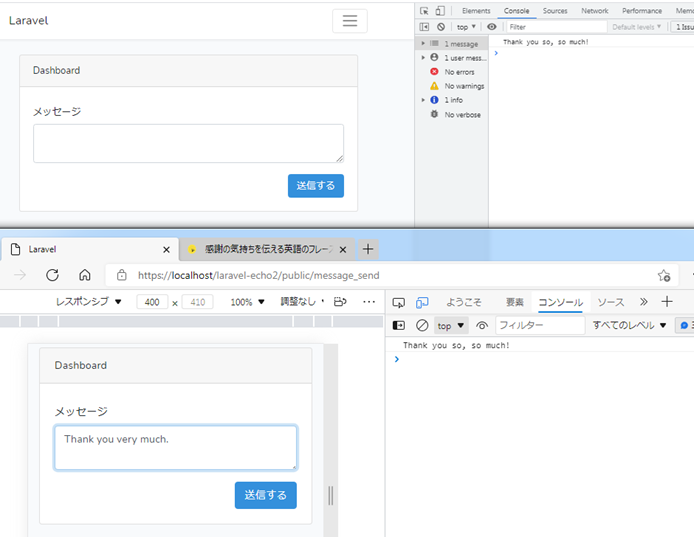The height and width of the screenshot is (537, 694).
Task: Show more tabs chevron in Edge DevTools
Action: tap(644, 302)
